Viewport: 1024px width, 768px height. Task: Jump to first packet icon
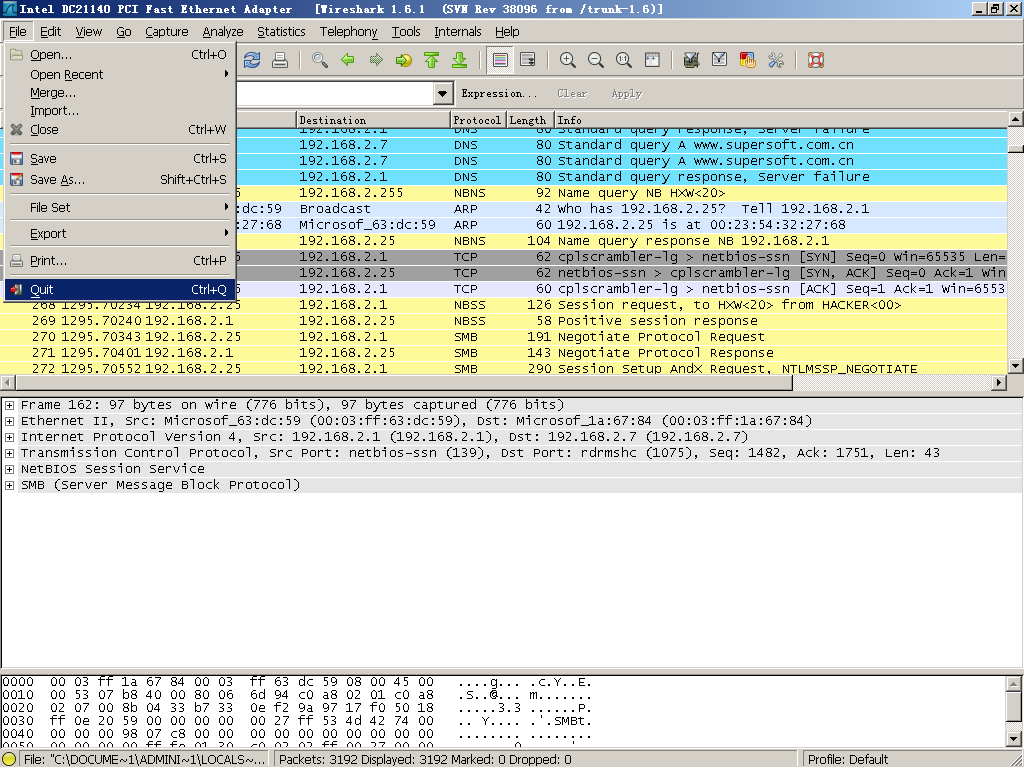[x=432, y=60]
